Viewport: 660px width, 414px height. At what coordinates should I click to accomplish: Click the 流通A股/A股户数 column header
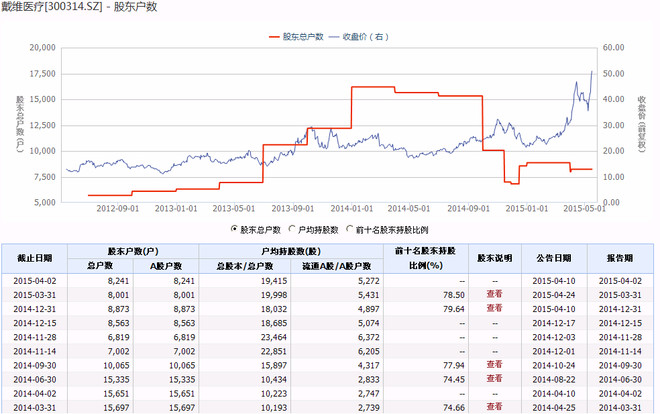coord(337,266)
